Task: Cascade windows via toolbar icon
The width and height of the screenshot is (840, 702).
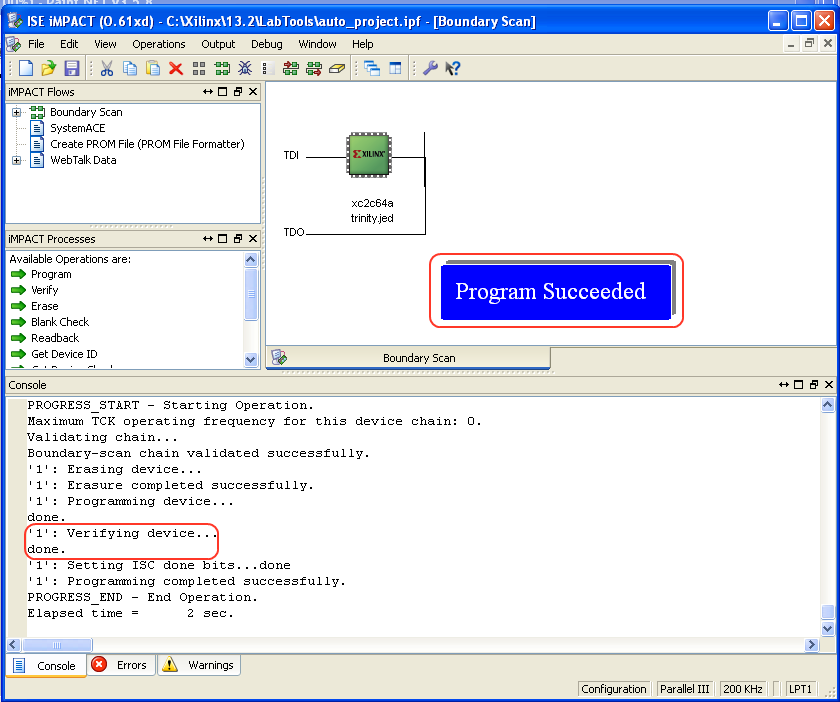Action: [372, 68]
